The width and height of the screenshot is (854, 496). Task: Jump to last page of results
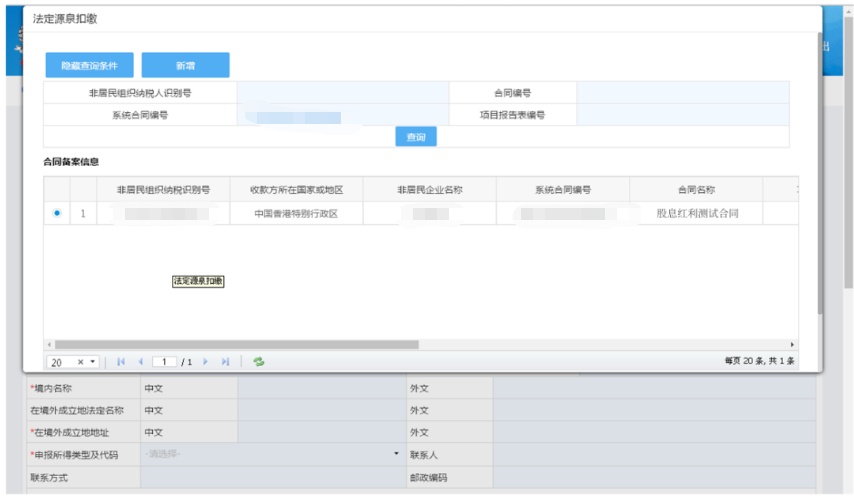pos(226,361)
